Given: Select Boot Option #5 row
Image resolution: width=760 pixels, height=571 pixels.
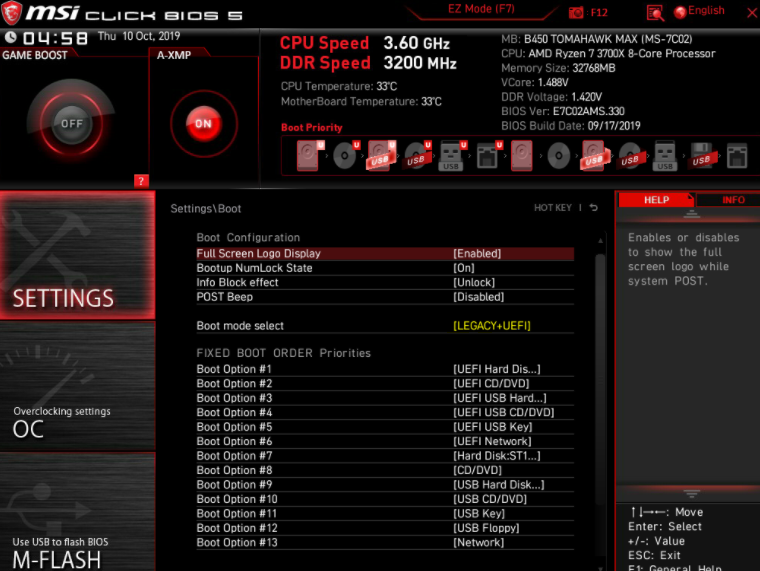Looking at the screenshot, I should pyautogui.click(x=385, y=427).
